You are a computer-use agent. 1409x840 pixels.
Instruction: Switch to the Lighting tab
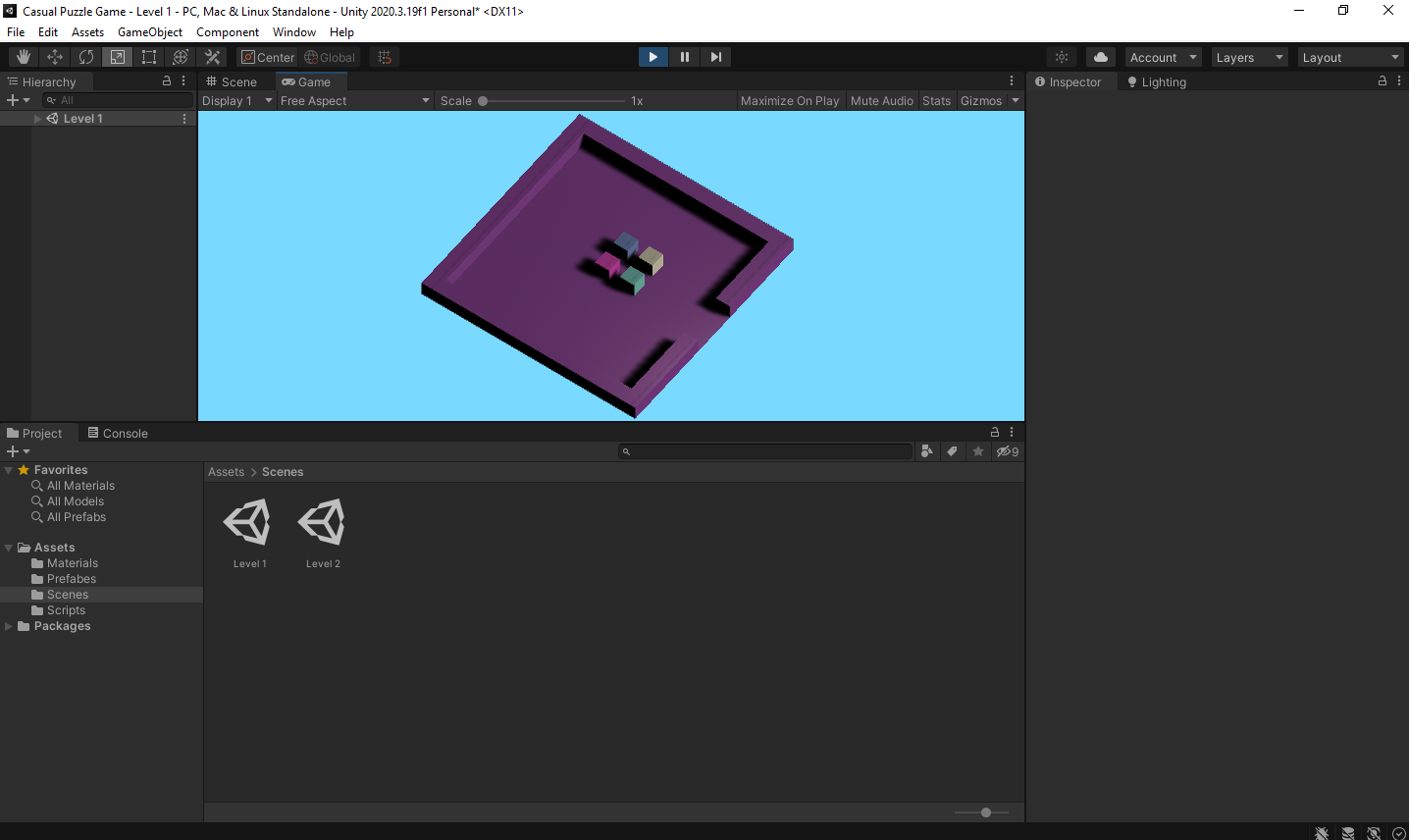click(x=1158, y=81)
